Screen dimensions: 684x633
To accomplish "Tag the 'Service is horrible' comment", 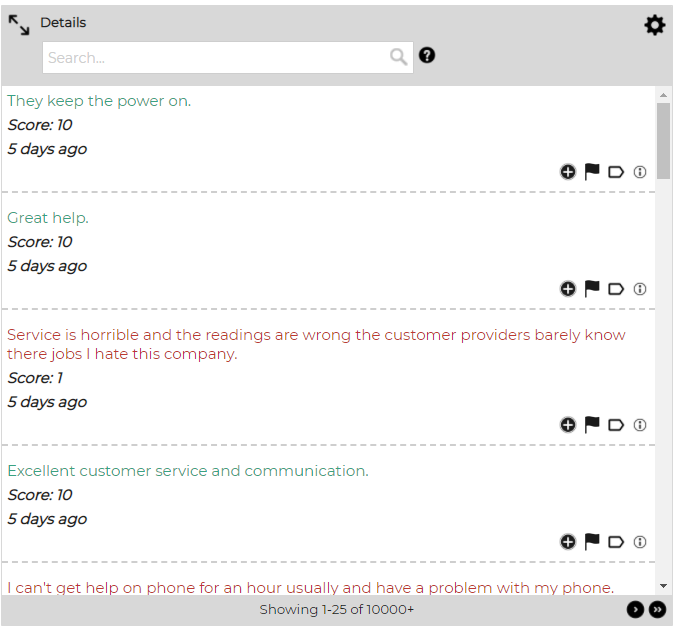I will [x=616, y=425].
